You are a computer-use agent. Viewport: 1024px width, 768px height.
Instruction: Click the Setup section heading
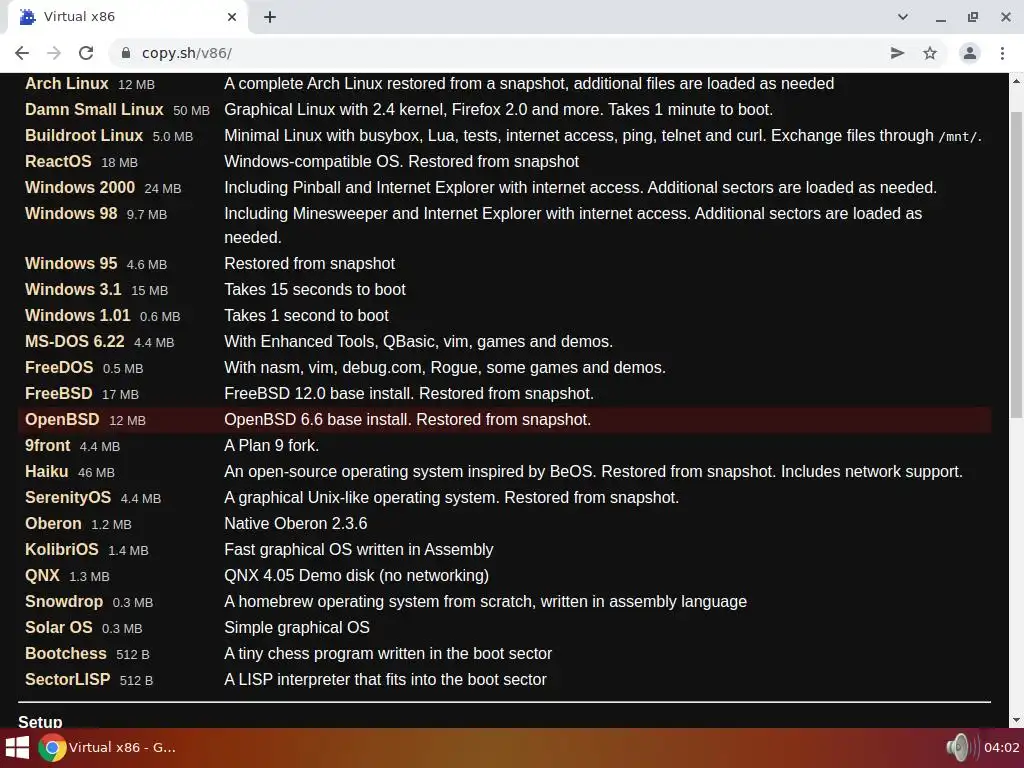pyautogui.click(x=40, y=721)
